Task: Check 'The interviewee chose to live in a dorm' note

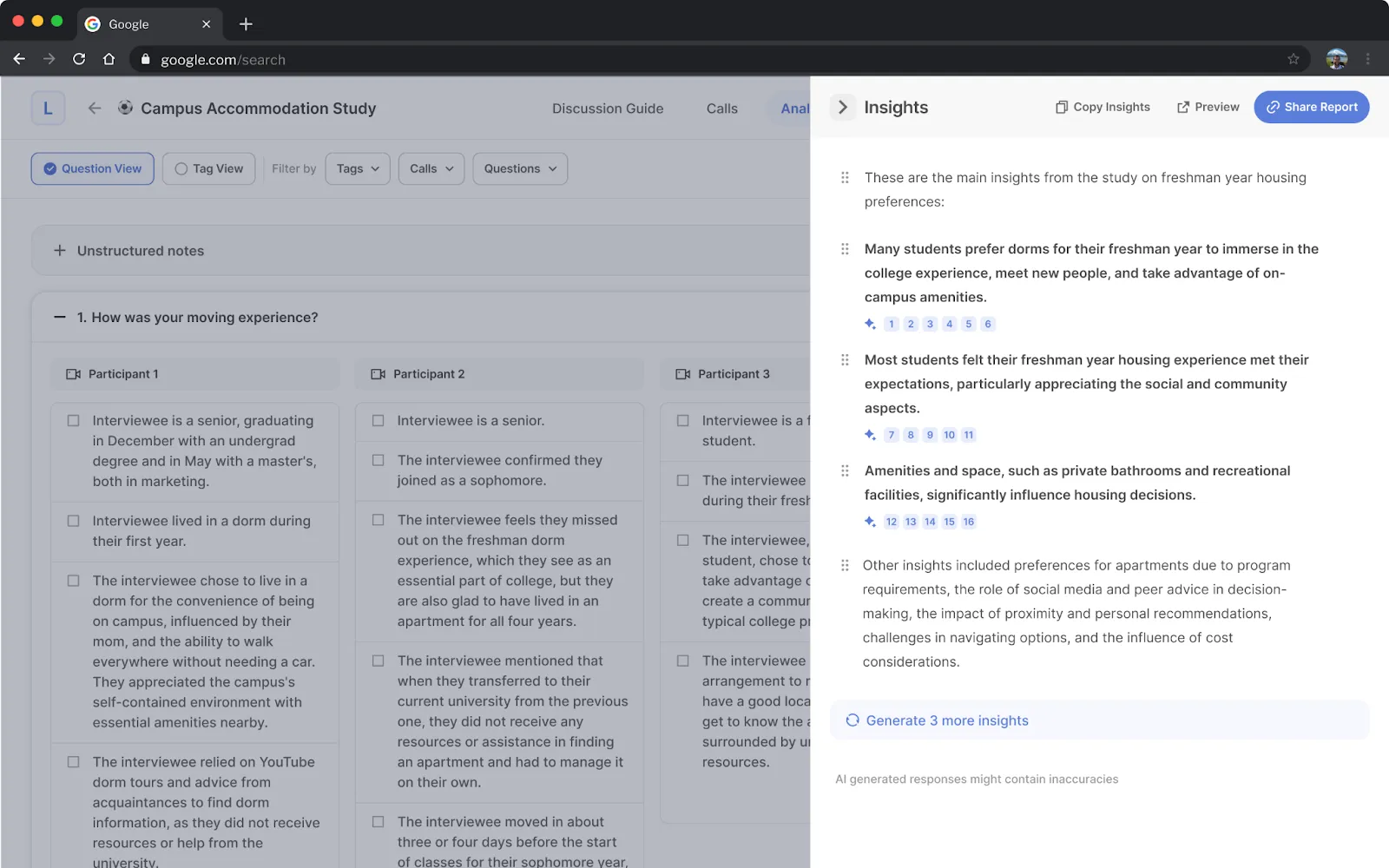Action: (74, 582)
